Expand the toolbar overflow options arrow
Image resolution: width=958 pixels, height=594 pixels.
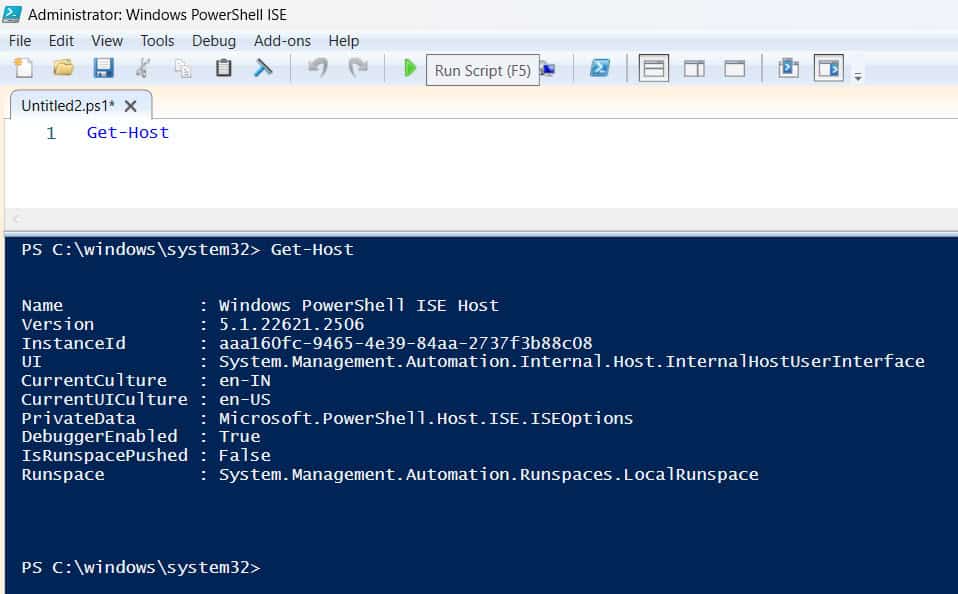[x=858, y=77]
